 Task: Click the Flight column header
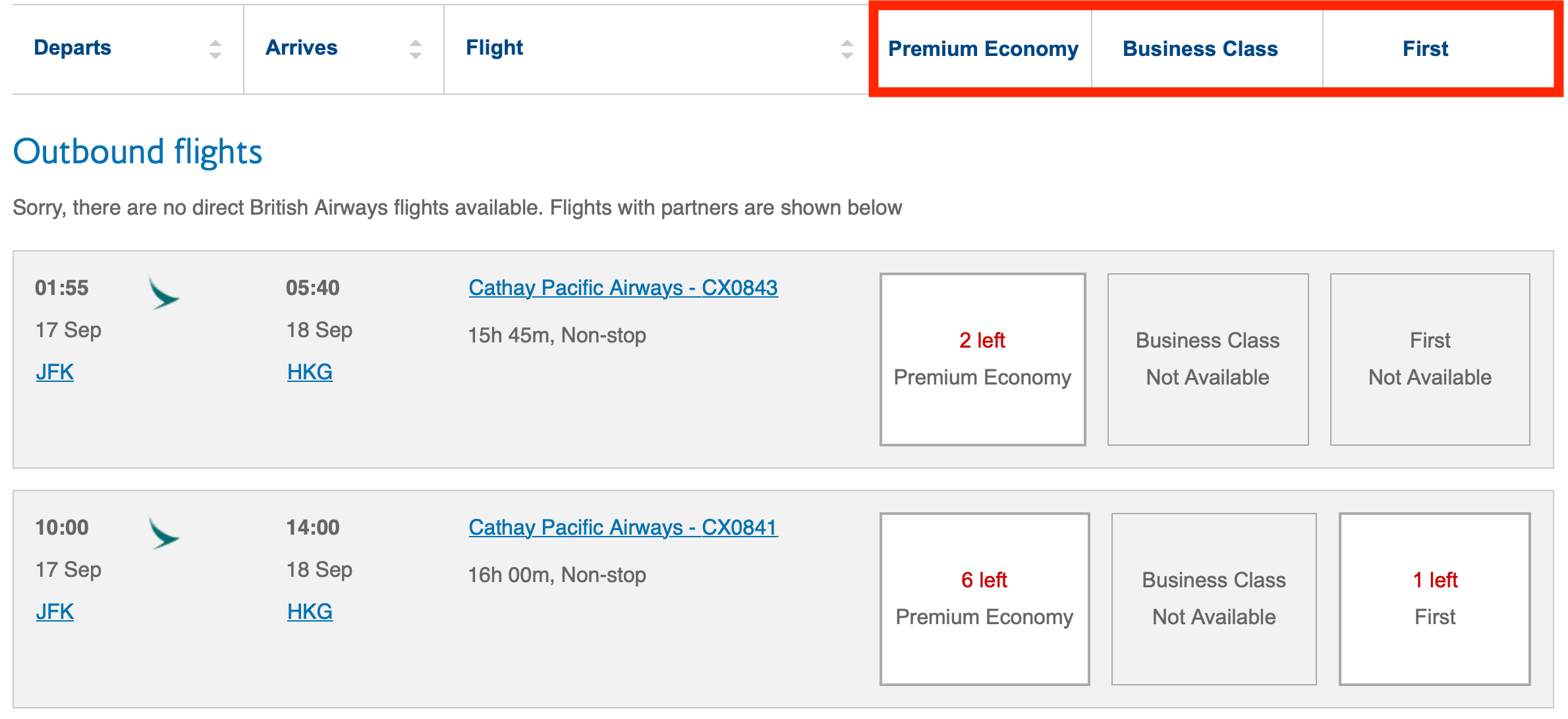[x=494, y=48]
